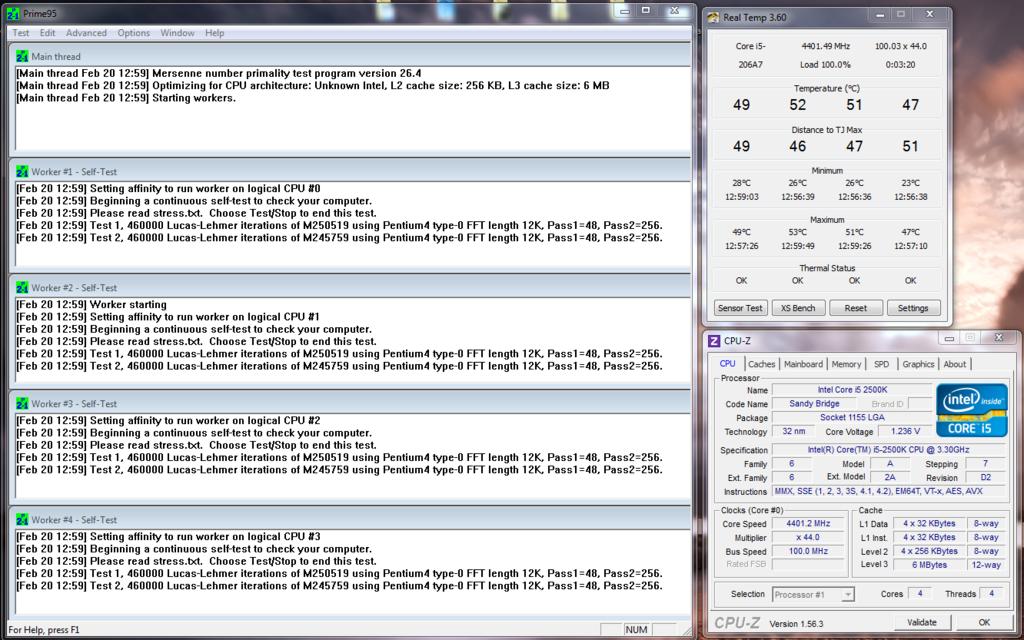The width and height of the screenshot is (1024, 640).
Task: Click the uptime "0:03:20" in Real Temp
Action: coord(901,65)
